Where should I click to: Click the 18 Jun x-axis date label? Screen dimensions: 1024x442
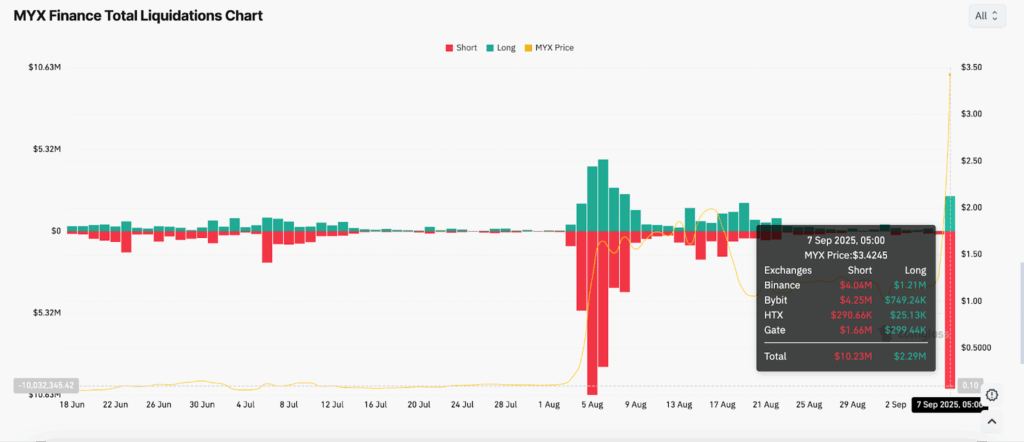(x=73, y=405)
